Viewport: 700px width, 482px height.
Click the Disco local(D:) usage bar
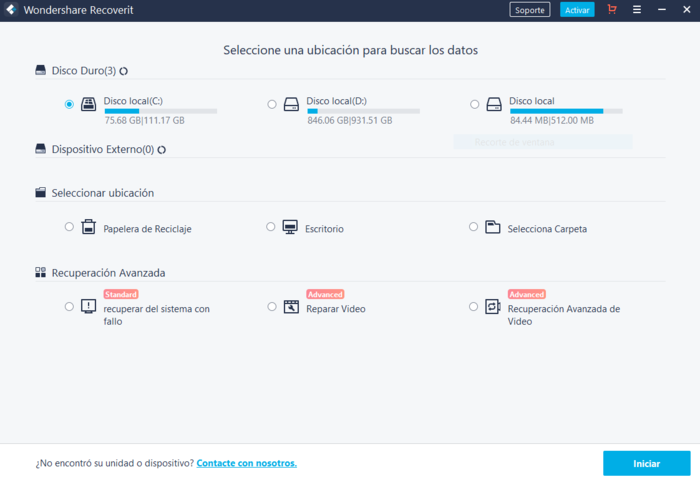[363, 111]
